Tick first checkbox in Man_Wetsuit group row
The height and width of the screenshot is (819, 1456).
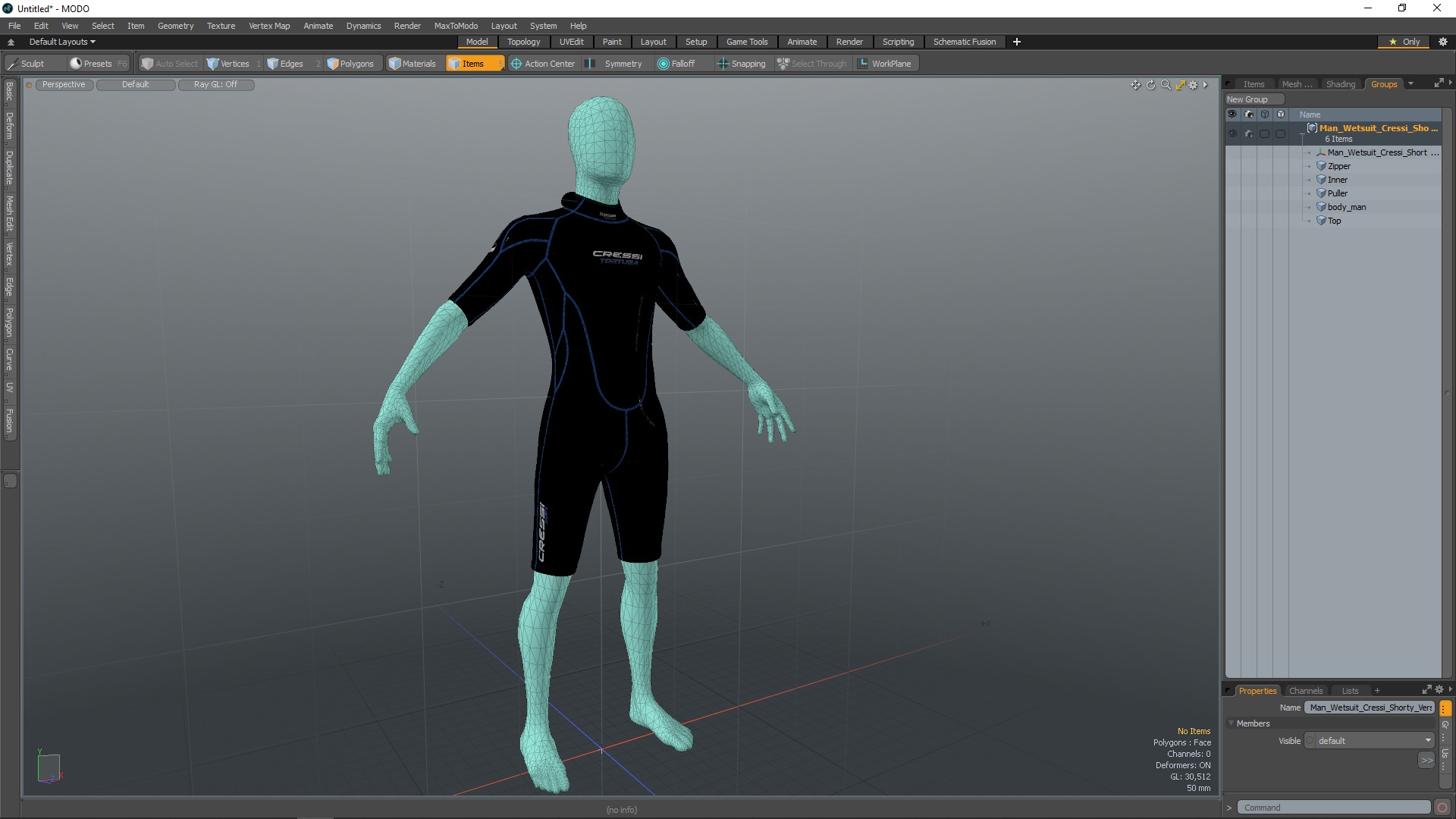click(x=1264, y=133)
